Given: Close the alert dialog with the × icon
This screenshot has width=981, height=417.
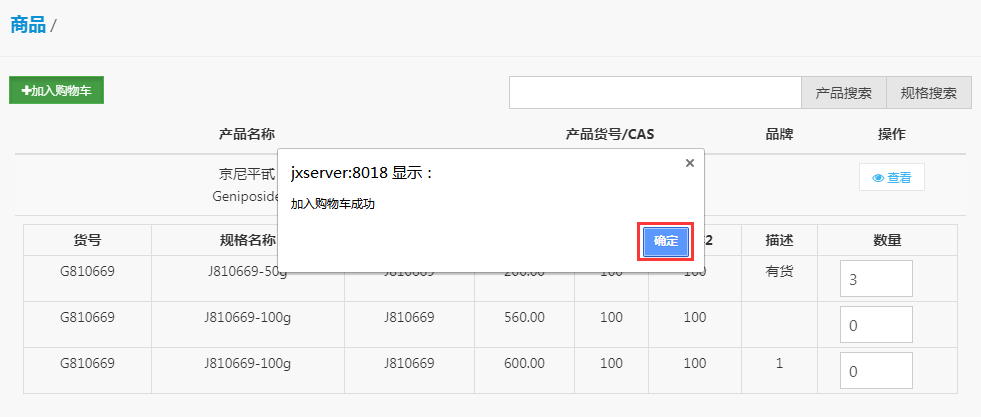Looking at the screenshot, I should [x=689, y=163].
